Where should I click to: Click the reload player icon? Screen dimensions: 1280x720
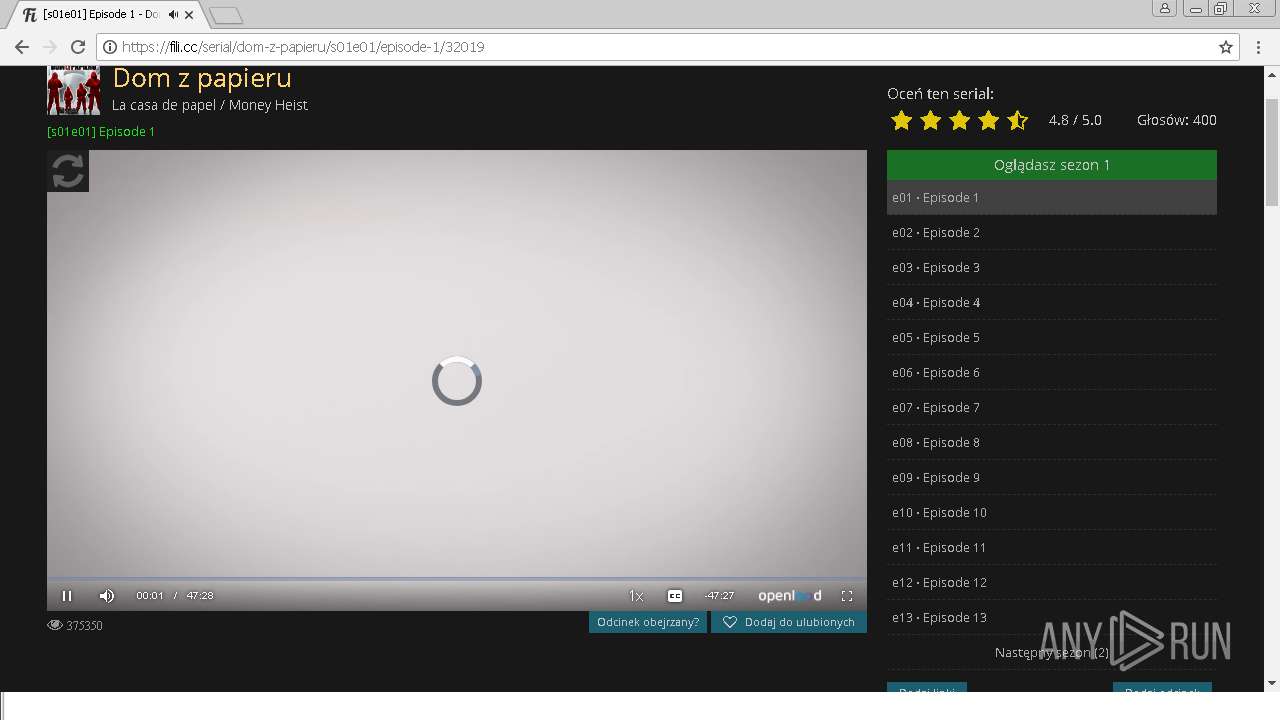(68, 171)
